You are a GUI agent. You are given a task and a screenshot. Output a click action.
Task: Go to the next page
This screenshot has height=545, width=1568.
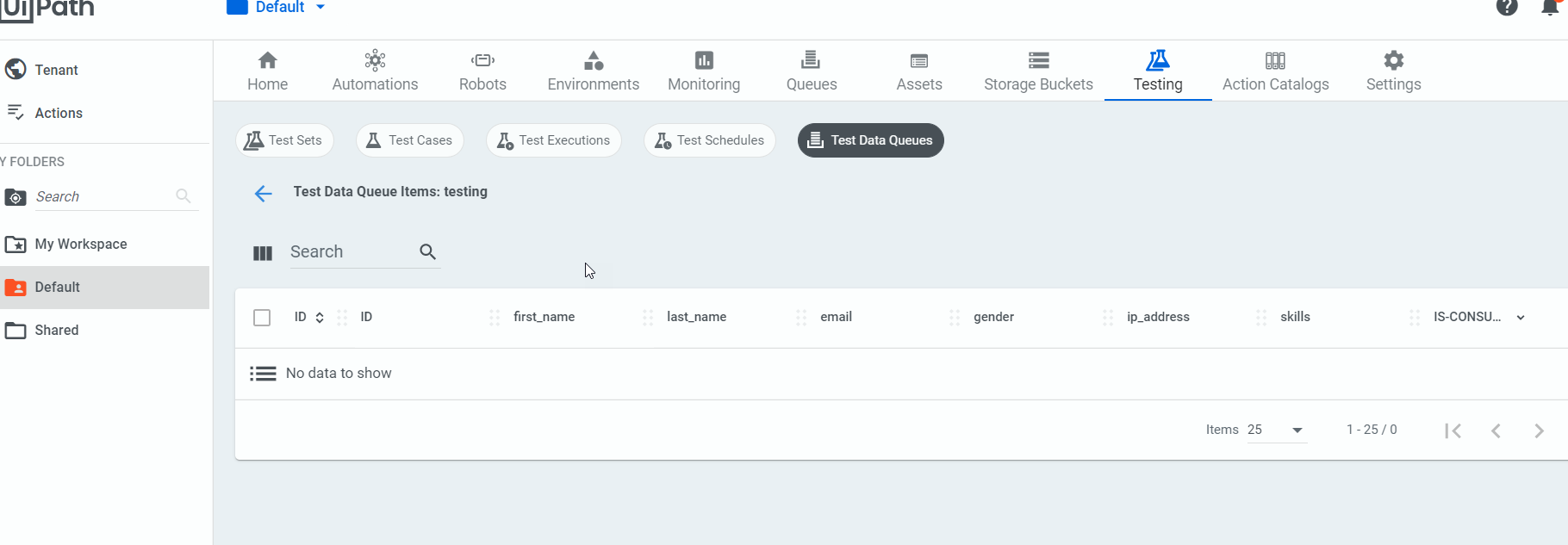coord(1540,430)
